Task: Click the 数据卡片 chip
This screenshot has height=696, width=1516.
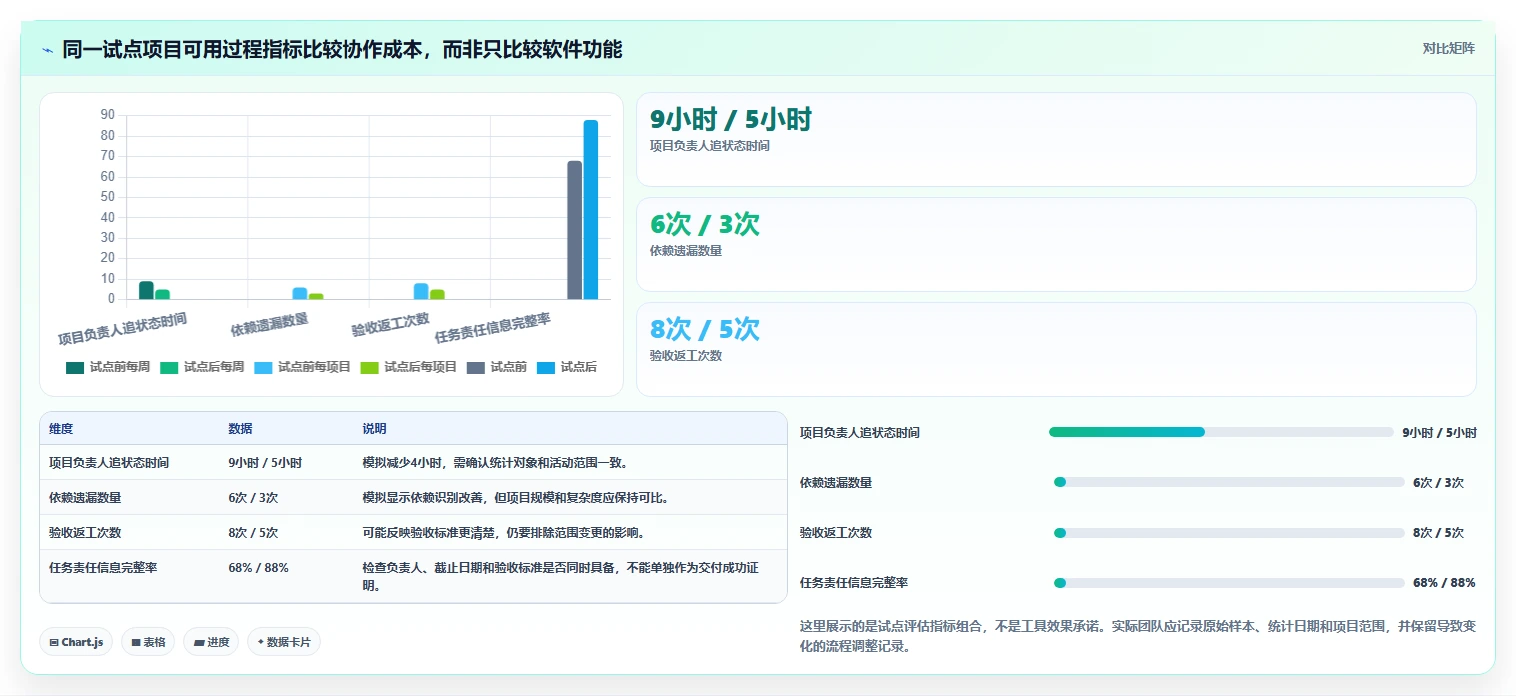Action: (284, 642)
